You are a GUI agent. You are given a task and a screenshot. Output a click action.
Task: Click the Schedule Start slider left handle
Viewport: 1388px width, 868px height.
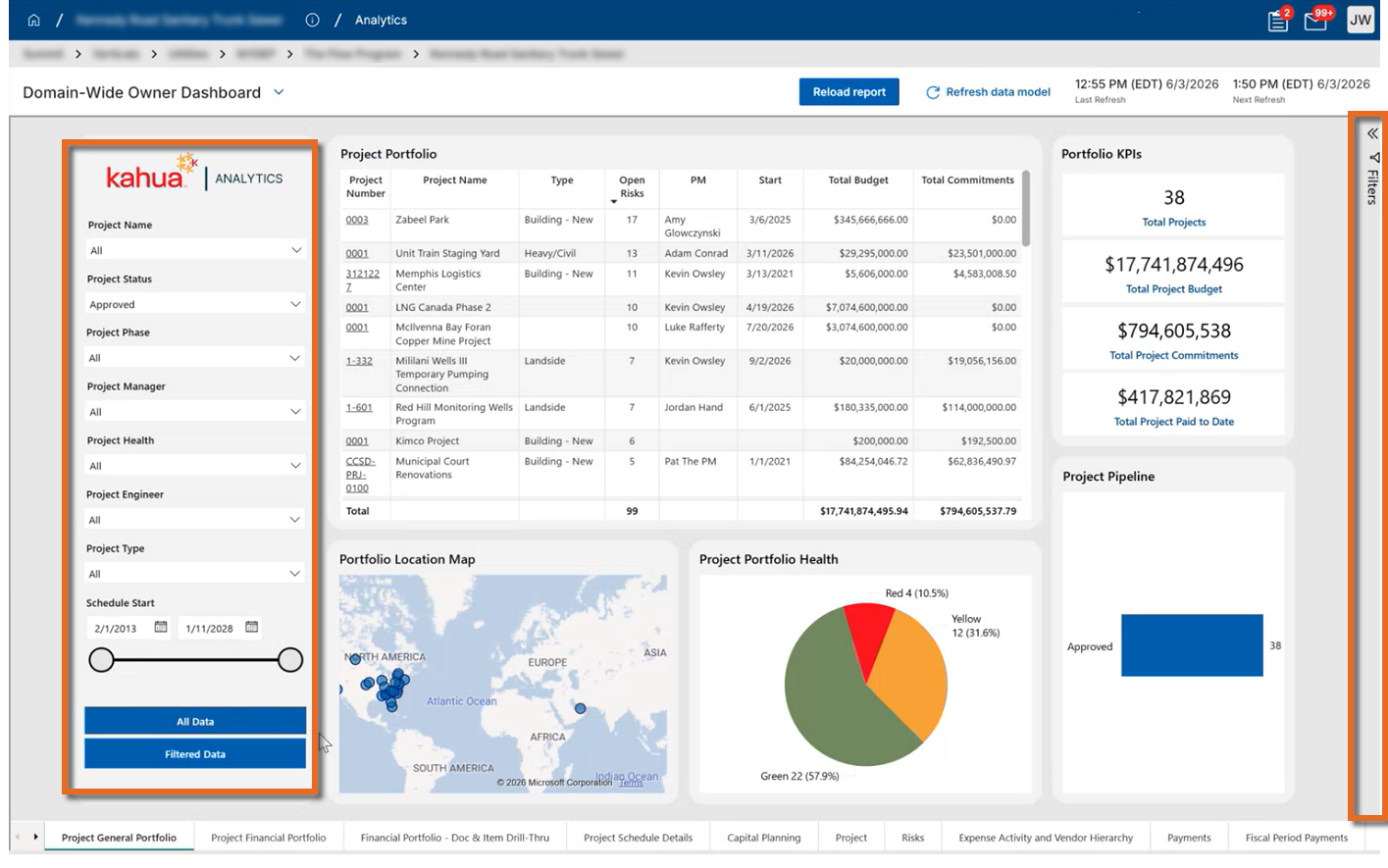101,660
